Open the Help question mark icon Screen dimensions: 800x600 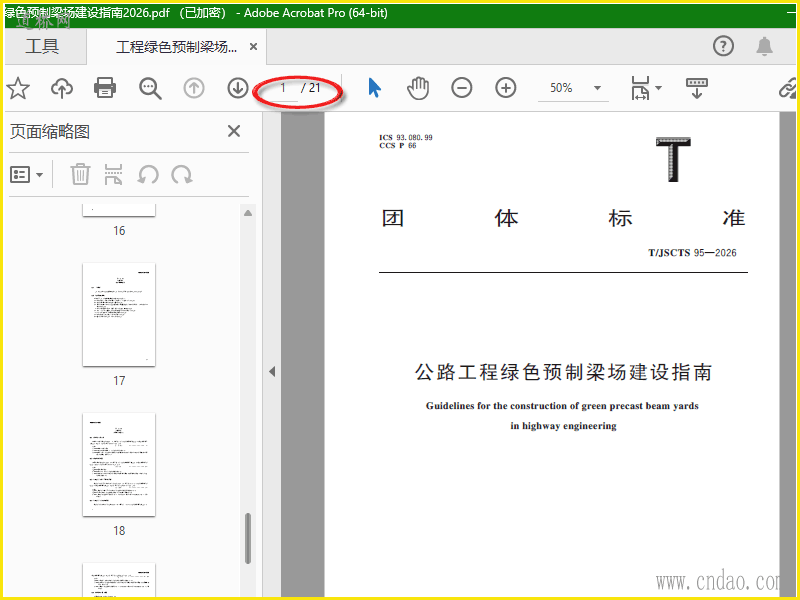723,46
